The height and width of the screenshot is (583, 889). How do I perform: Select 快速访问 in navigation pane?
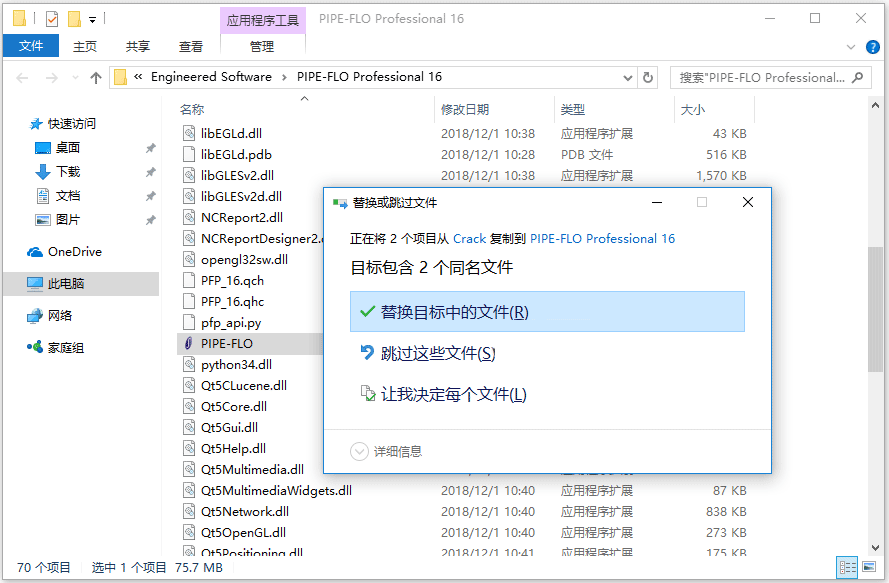pos(71,124)
